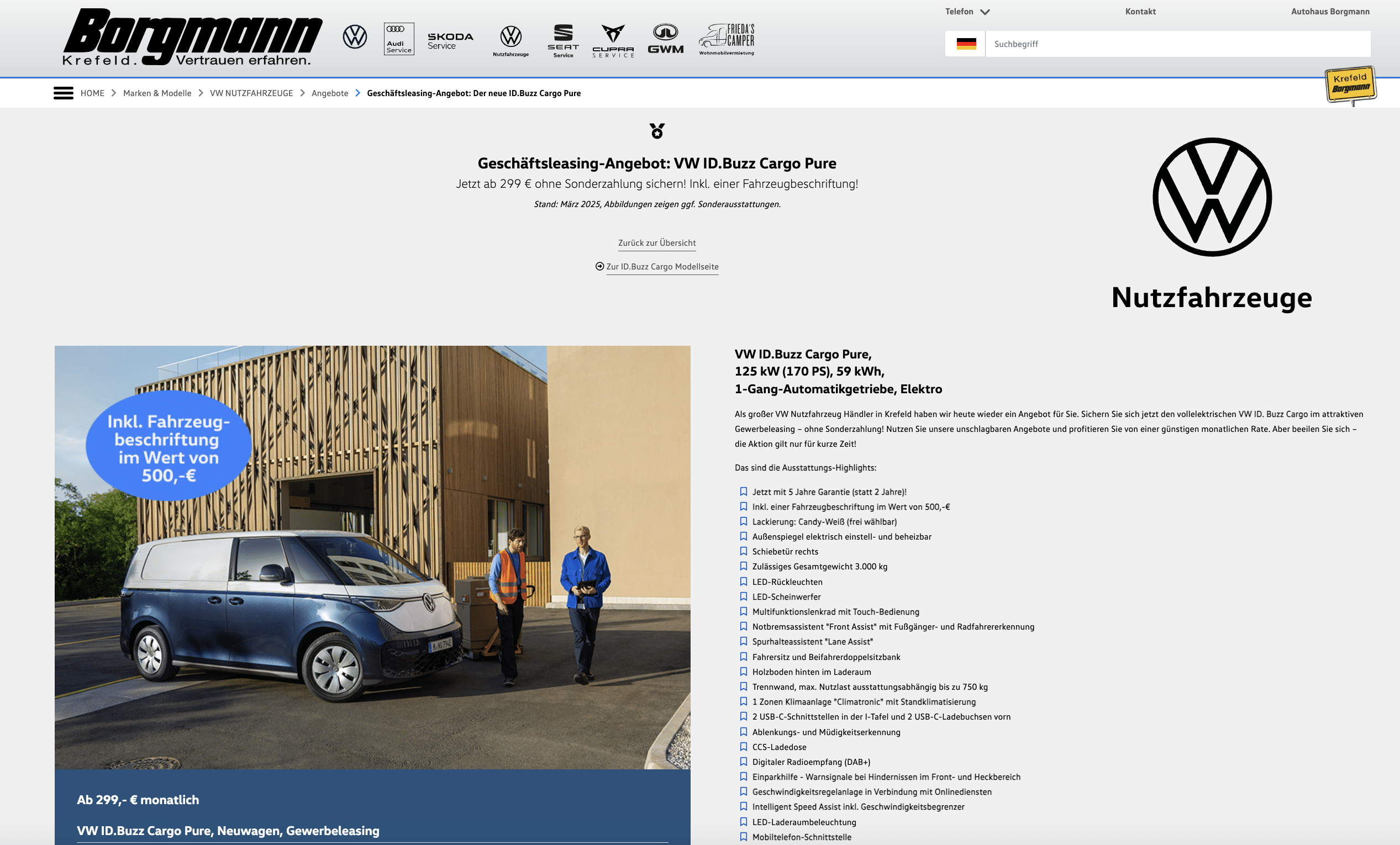Click the medal award icon above headline
This screenshot has width=1400, height=845.
coord(657,131)
